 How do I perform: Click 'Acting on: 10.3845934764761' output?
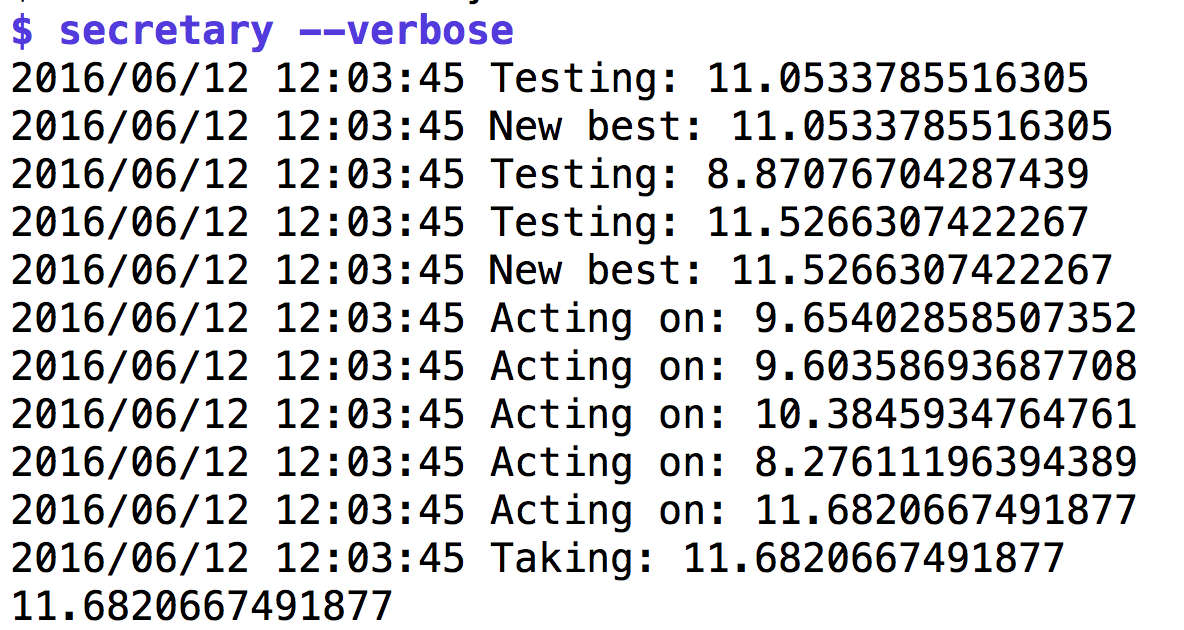(812, 414)
